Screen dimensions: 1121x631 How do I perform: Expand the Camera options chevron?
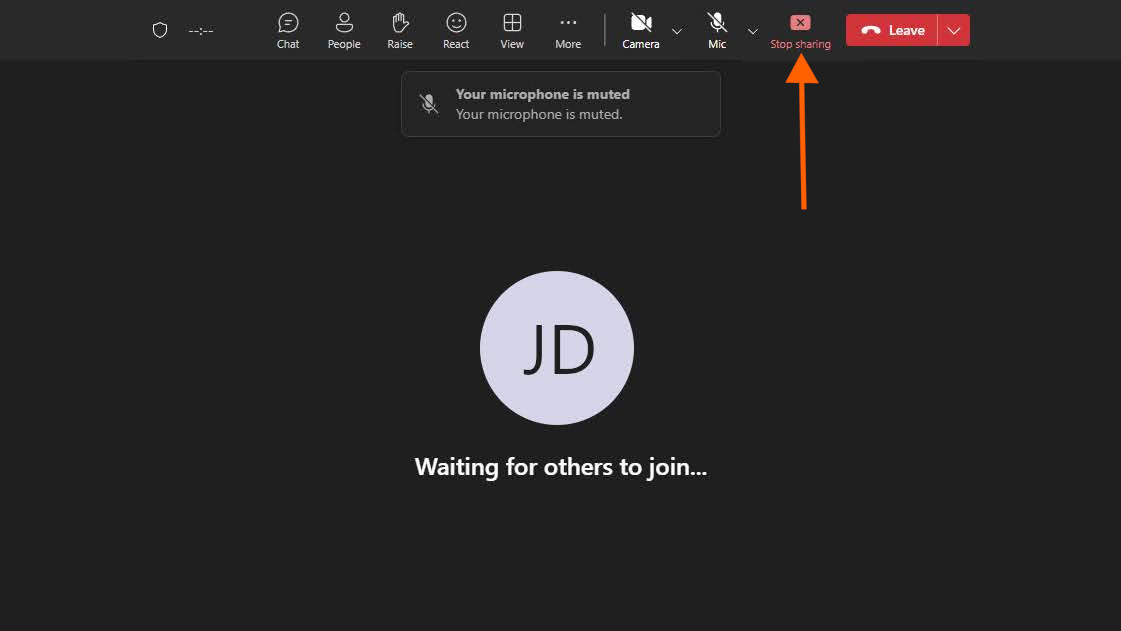pos(676,31)
